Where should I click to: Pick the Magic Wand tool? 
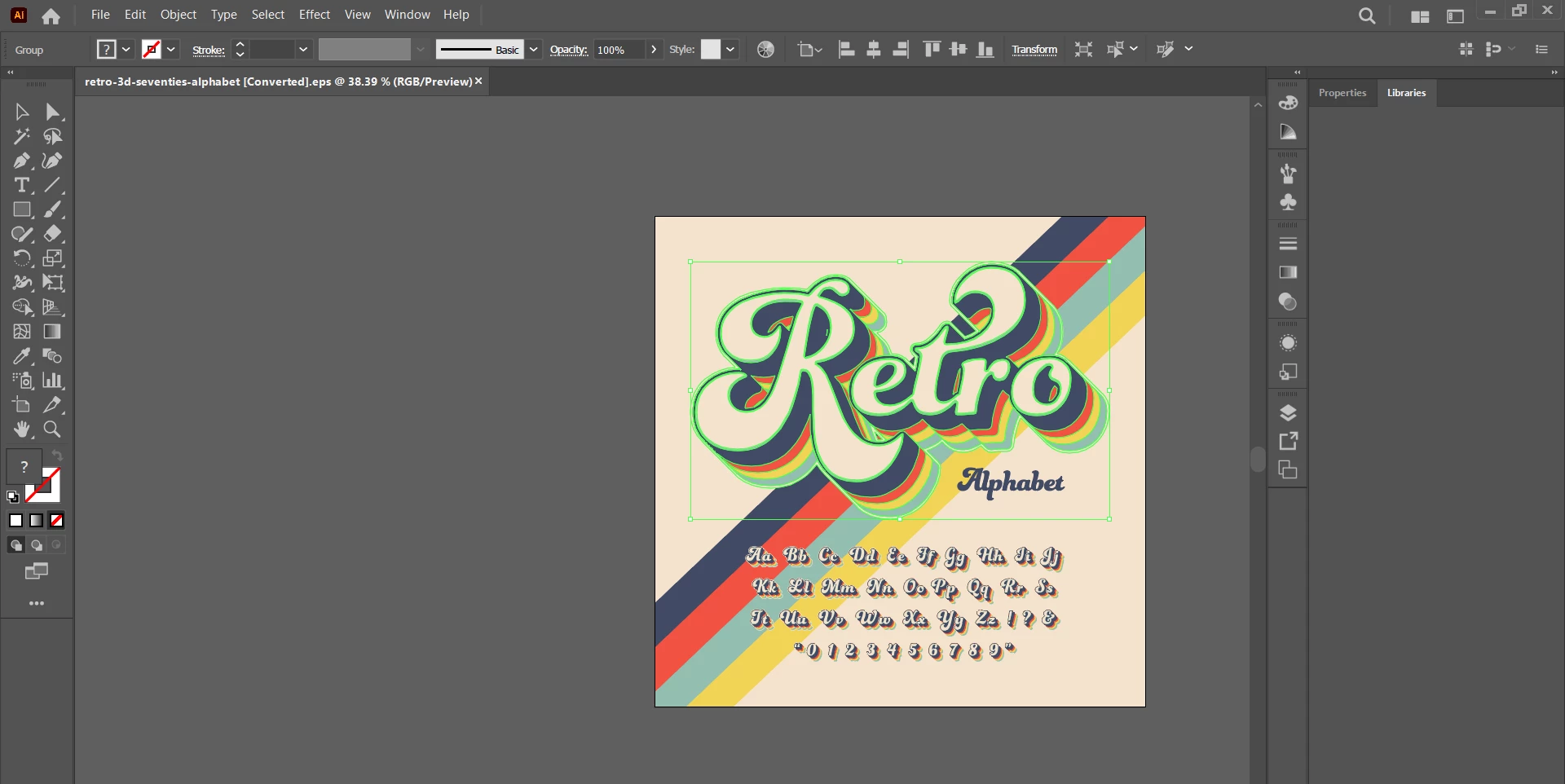pos(21,136)
